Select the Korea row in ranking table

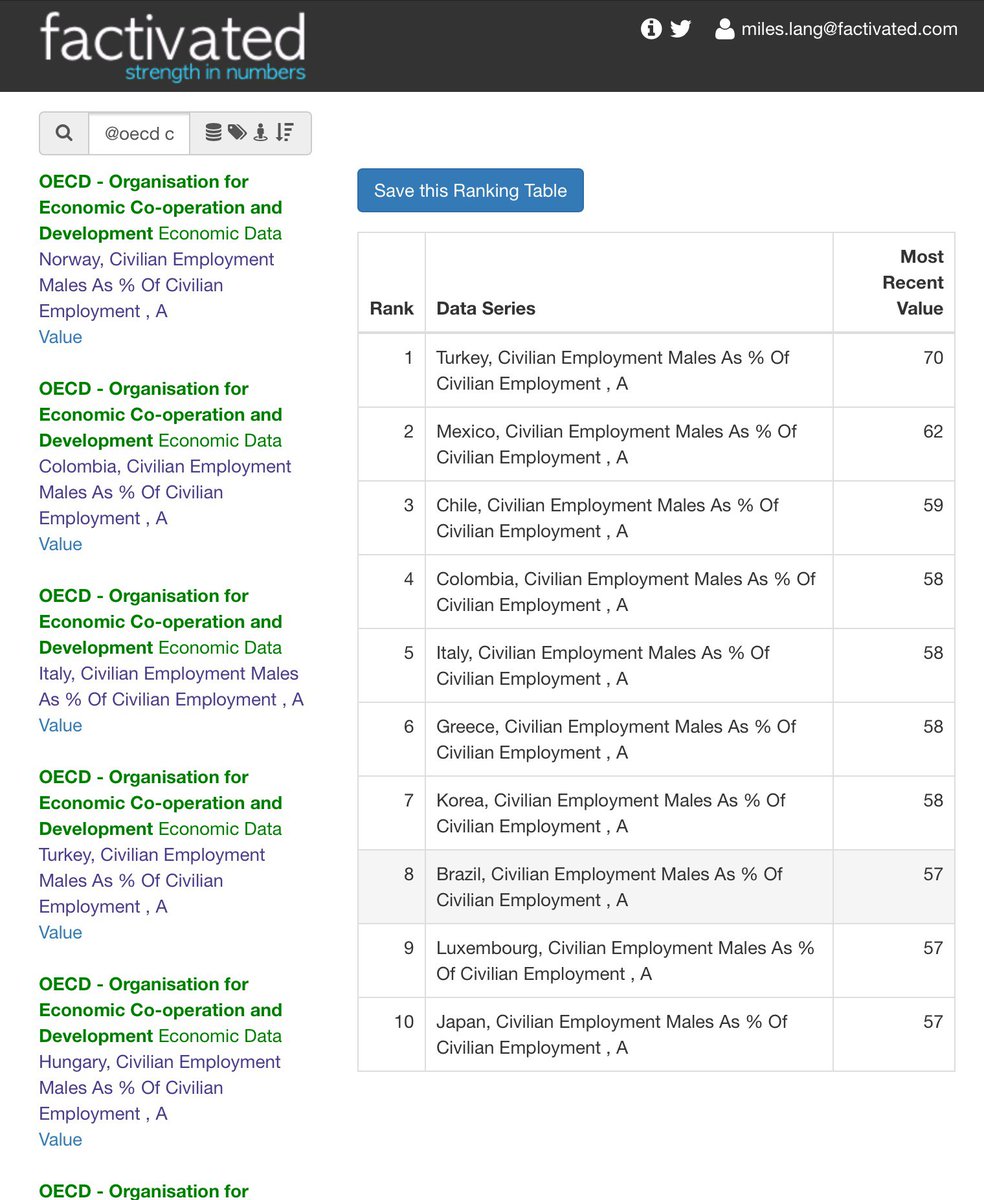(x=656, y=814)
